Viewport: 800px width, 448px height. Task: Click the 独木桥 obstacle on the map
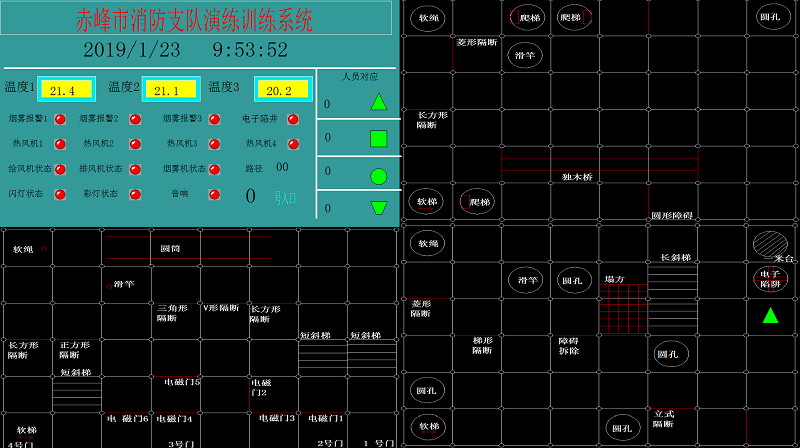[577, 177]
